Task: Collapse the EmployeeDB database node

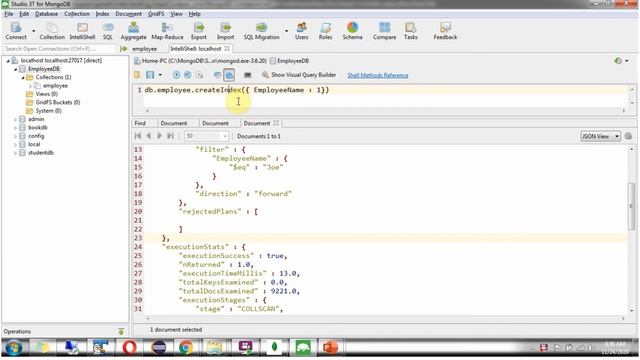Action: point(16,69)
